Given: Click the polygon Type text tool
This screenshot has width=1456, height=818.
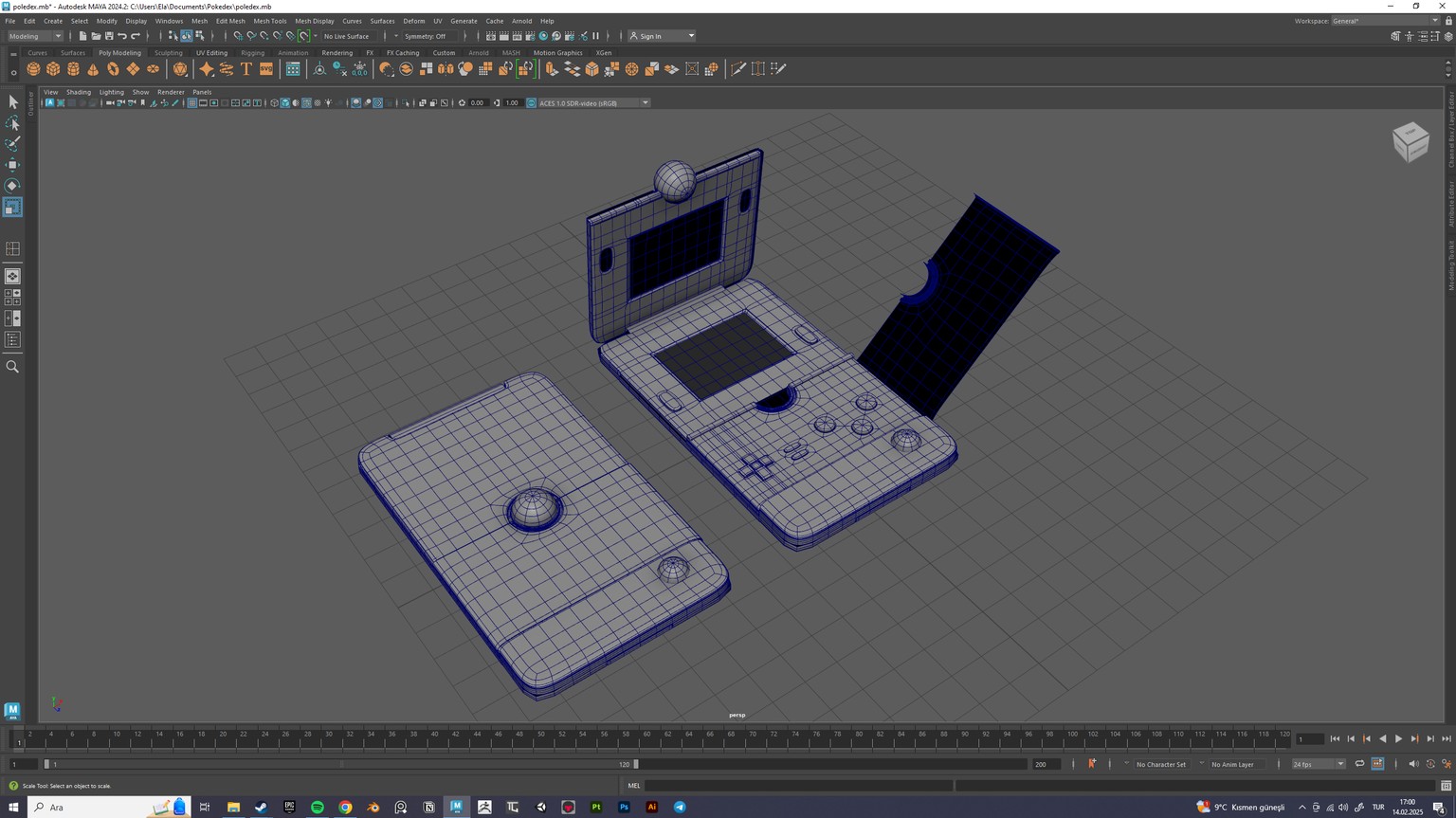Looking at the screenshot, I should [246, 69].
